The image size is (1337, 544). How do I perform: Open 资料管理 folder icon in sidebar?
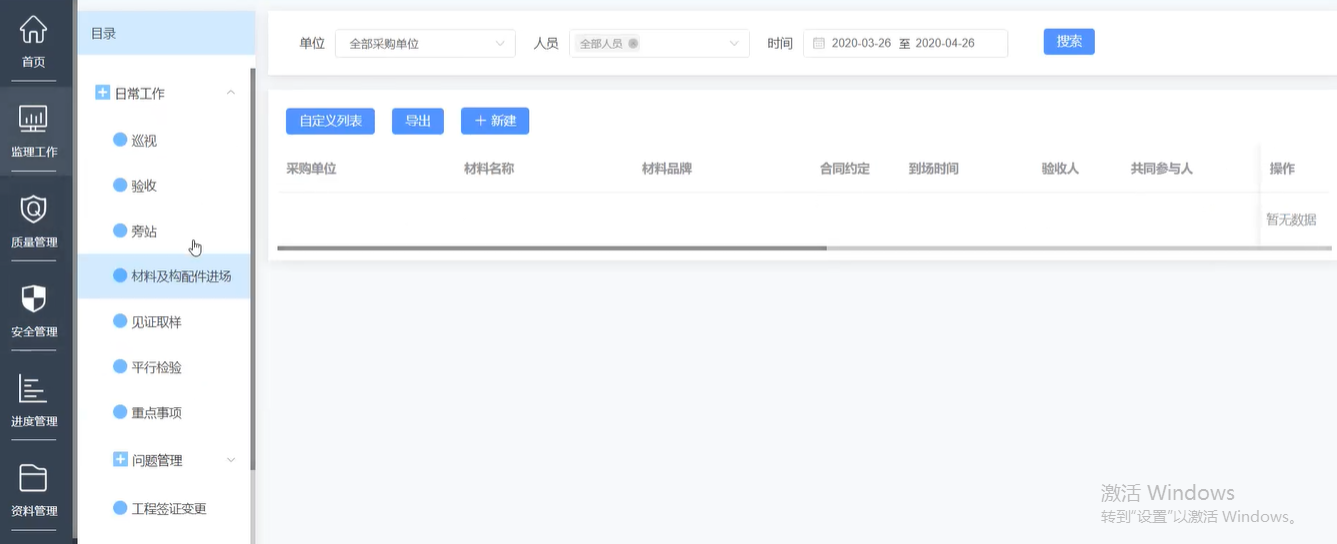pos(33,478)
